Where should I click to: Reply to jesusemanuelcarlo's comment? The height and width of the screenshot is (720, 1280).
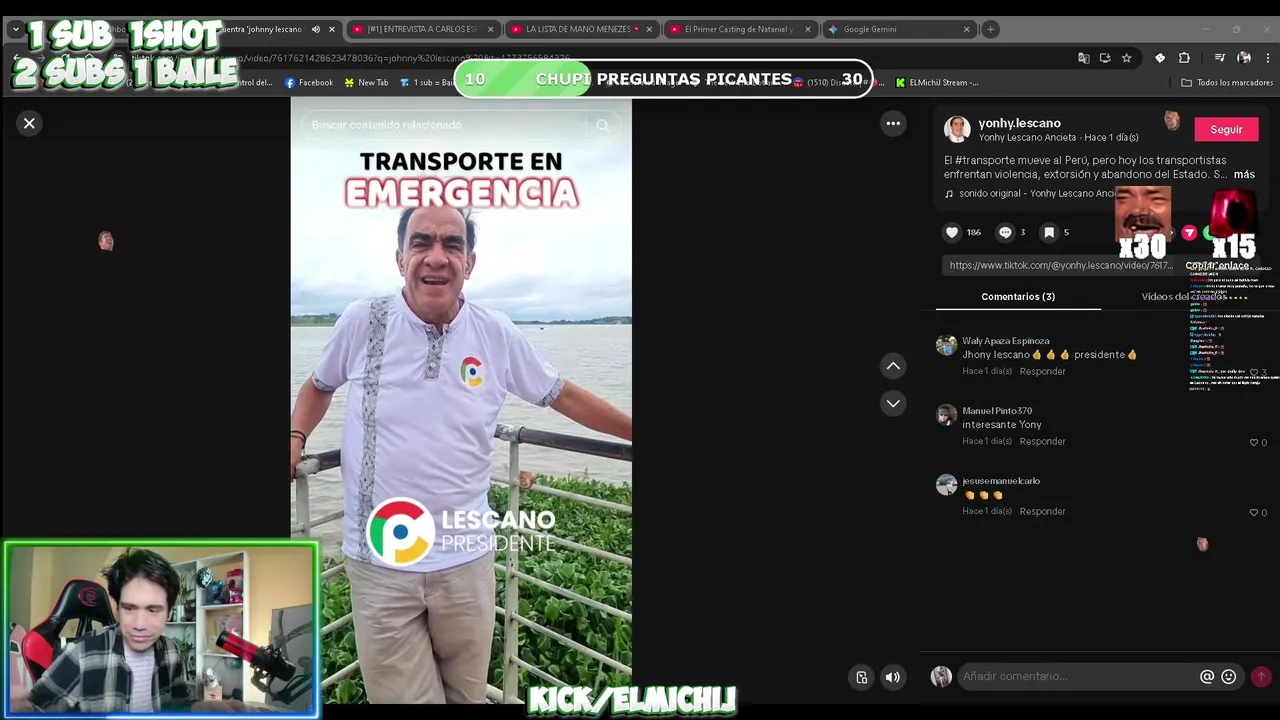[1042, 511]
